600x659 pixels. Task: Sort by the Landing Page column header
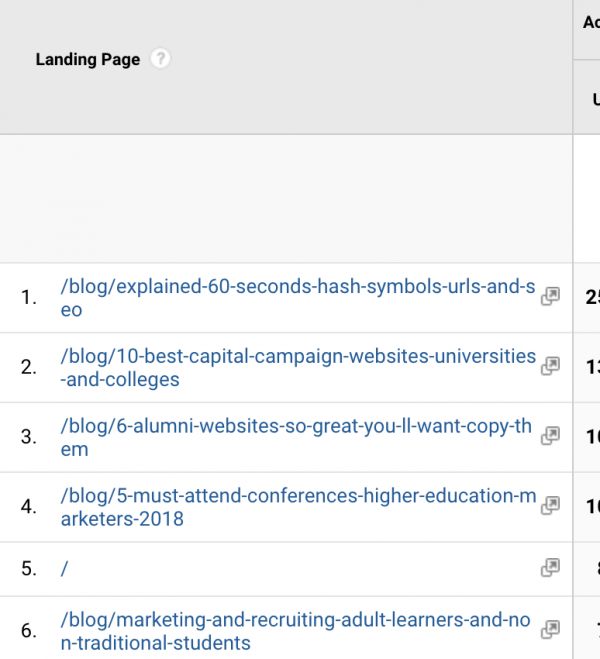88,60
